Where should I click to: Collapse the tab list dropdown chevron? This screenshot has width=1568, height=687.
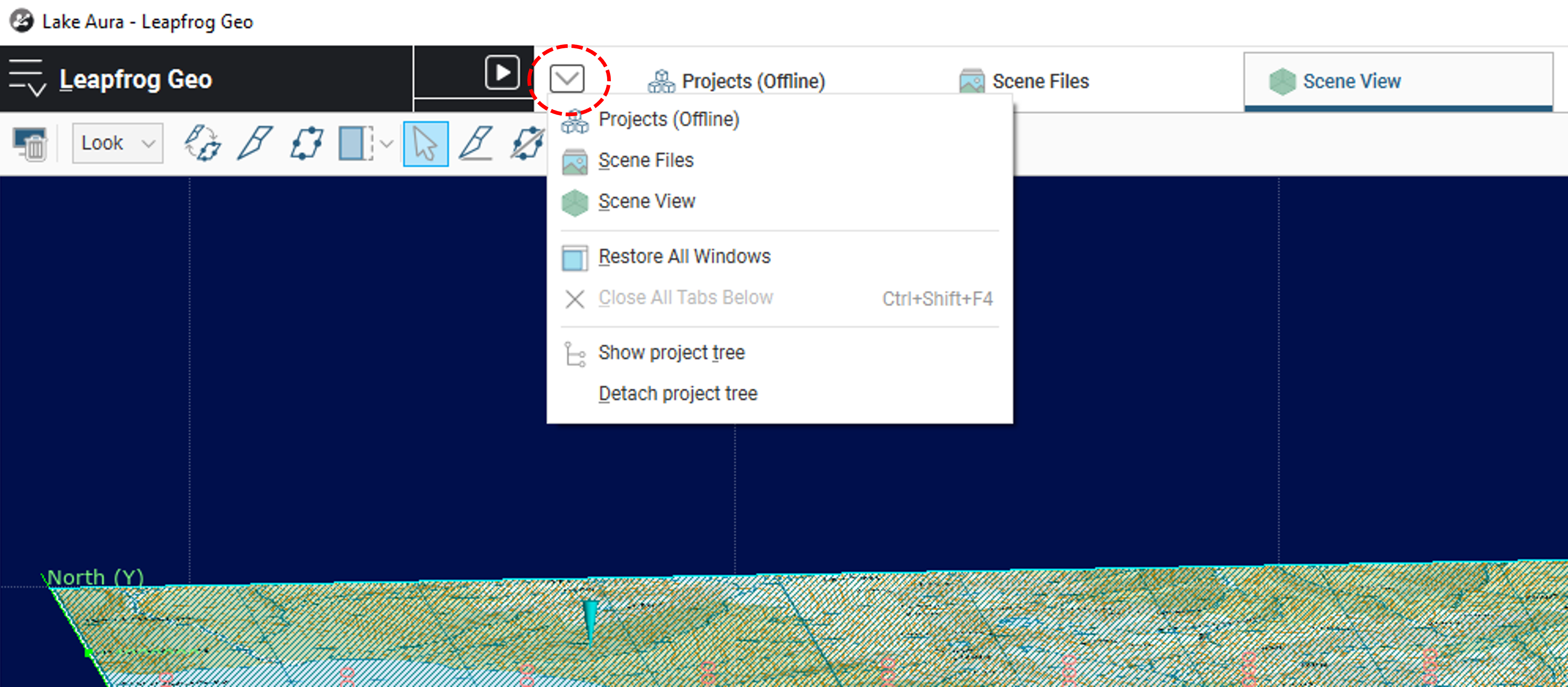pos(567,78)
